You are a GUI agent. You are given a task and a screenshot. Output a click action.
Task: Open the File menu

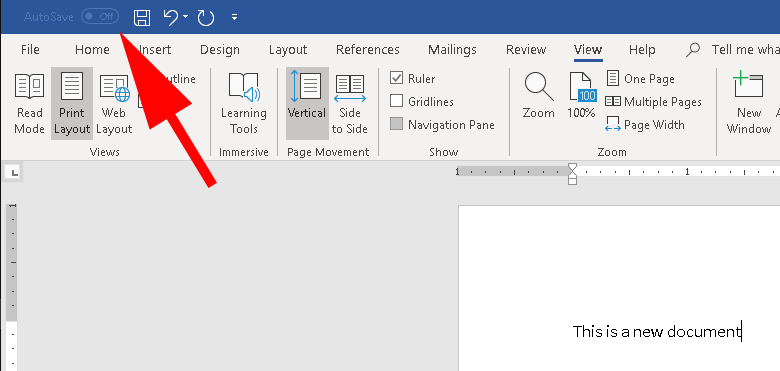(30, 50)
